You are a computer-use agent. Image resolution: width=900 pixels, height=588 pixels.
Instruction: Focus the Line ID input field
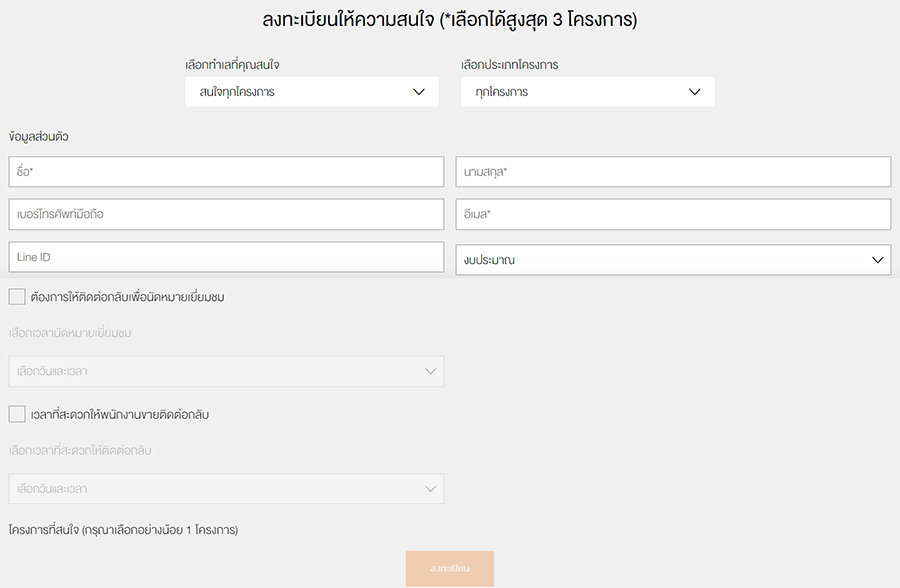(226, 257)
